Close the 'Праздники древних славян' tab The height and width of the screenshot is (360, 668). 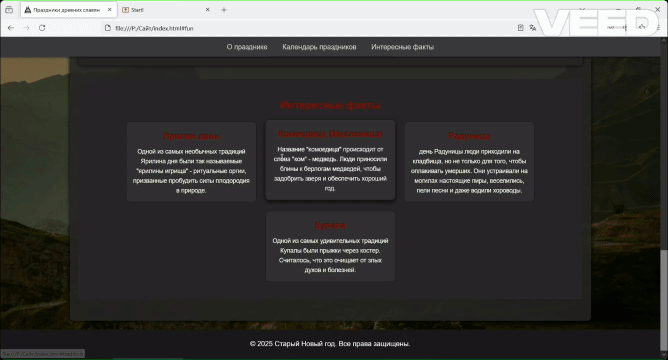pyautogui.click(x=109, y=10)
